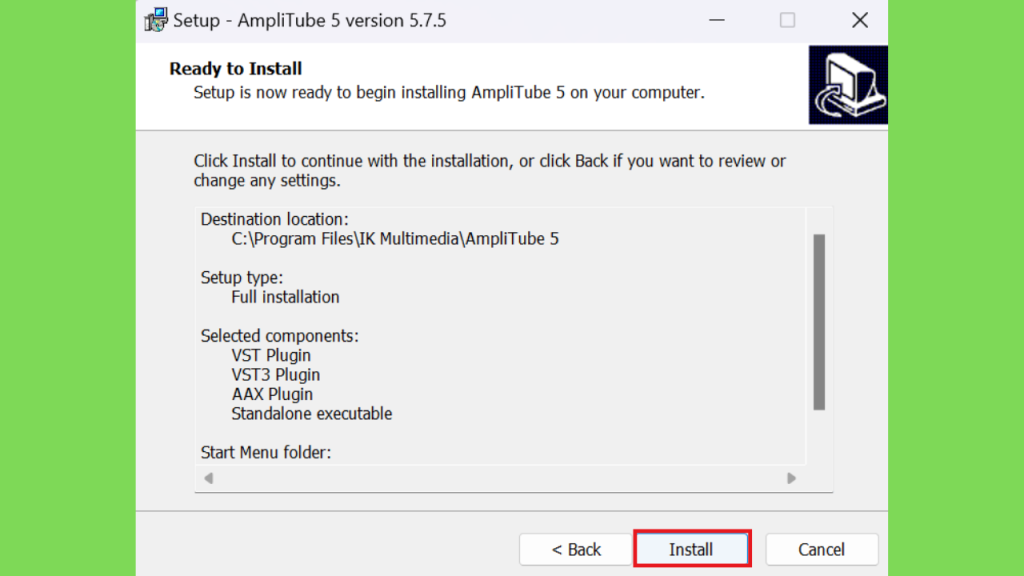
Task: Click the horizontal scrollbar track in summary box
Action: click(x=500, y=478)
